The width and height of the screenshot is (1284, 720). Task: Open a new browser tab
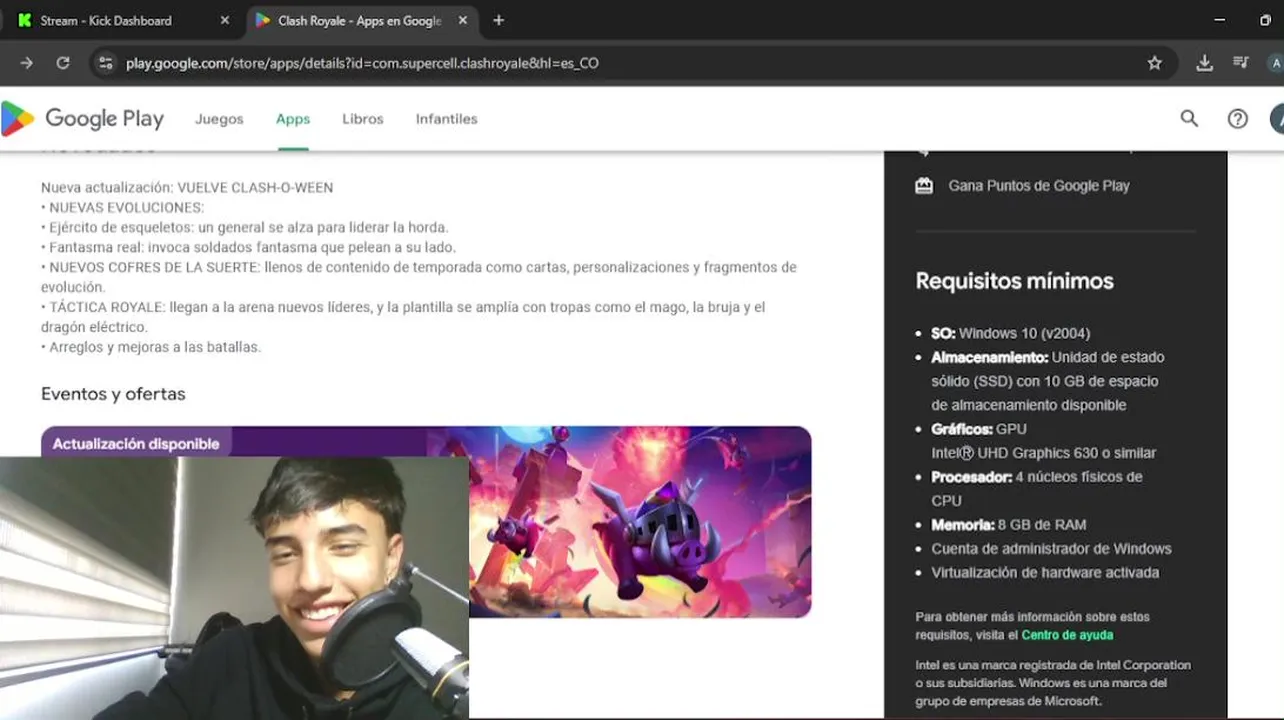tap(499, 20)
